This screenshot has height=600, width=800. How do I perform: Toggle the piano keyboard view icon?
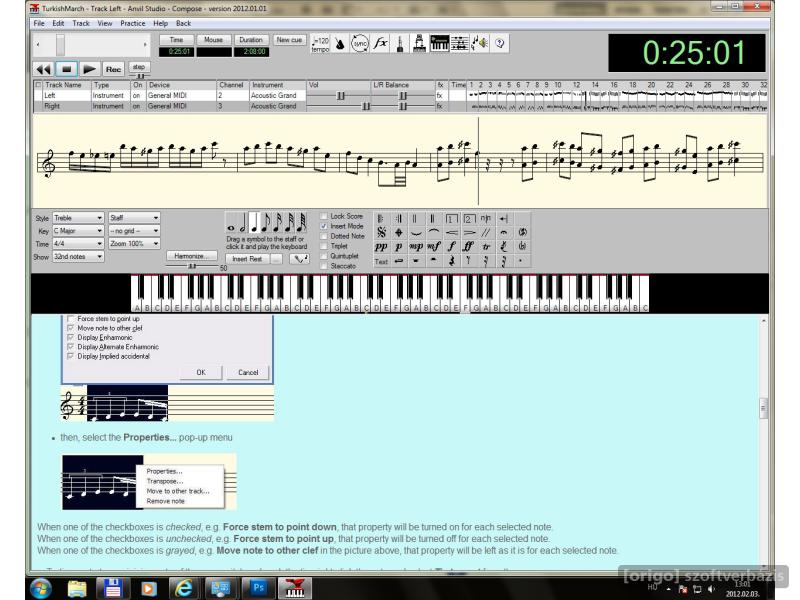coord(439,44)
